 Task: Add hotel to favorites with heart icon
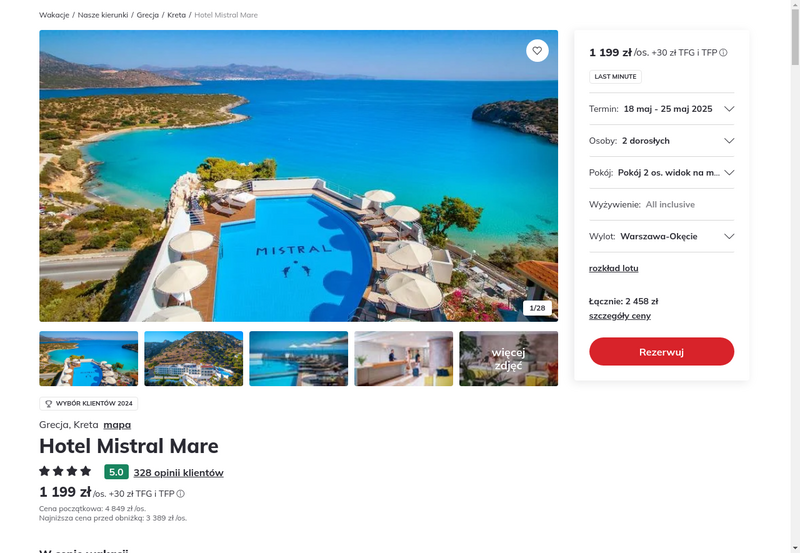point(537,51)
